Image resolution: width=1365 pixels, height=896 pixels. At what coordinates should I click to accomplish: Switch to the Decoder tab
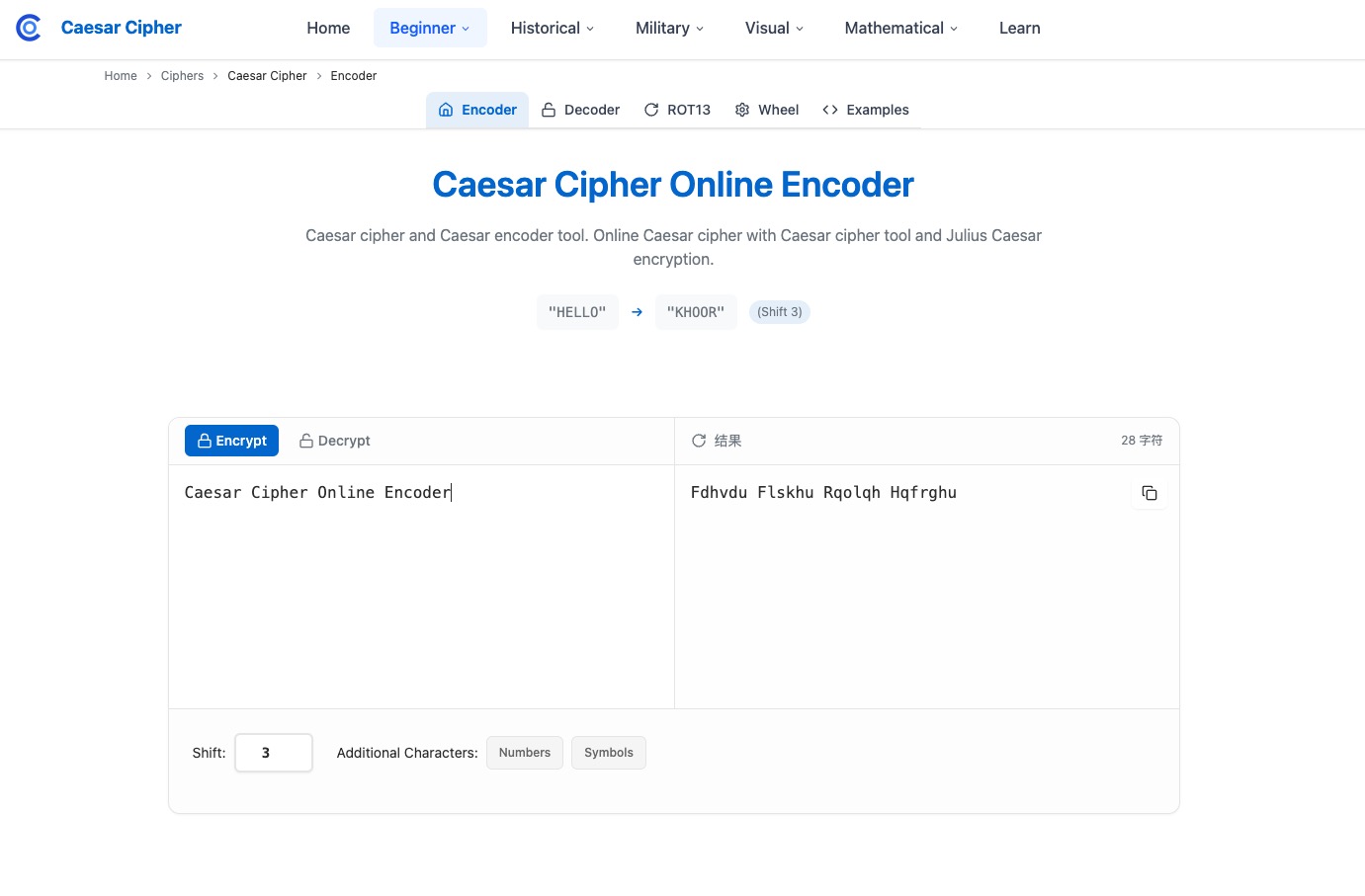(x=580, y=110)
